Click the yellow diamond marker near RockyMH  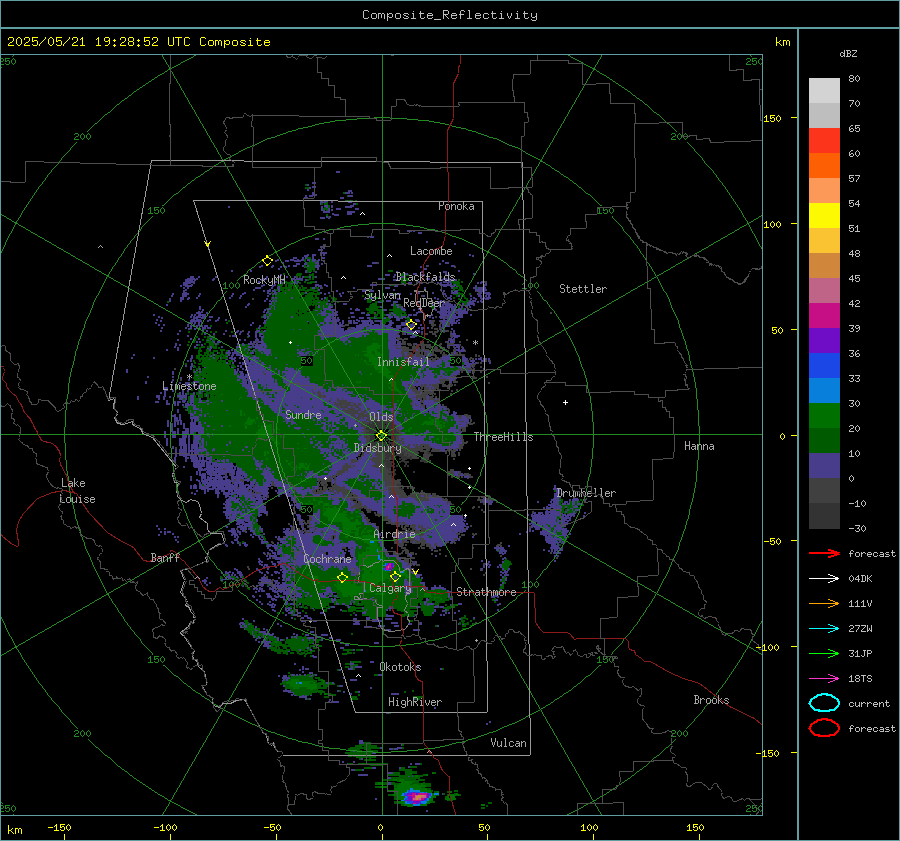(x=267, y=261)
